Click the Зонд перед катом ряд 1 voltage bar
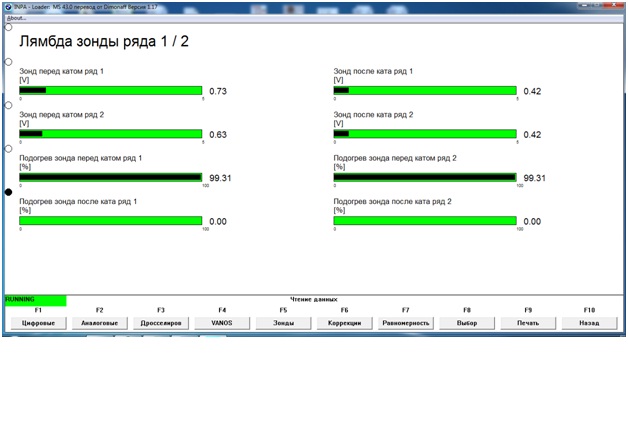 111,90
